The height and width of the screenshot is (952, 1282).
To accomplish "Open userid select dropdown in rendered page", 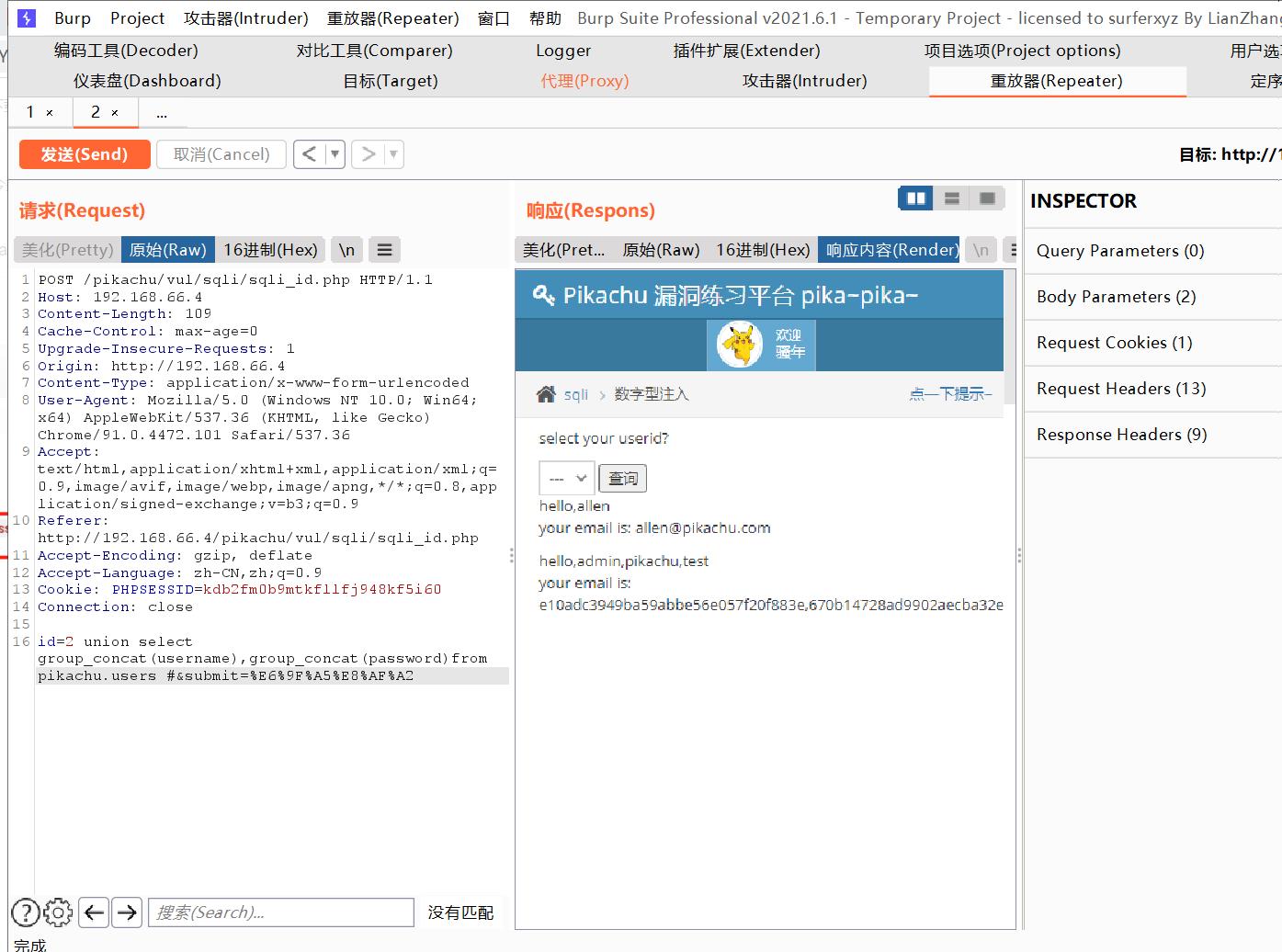I will [566, 479].
